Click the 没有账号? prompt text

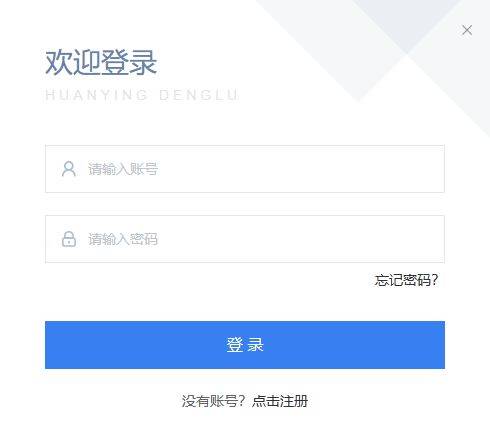[x=213, y=401]
